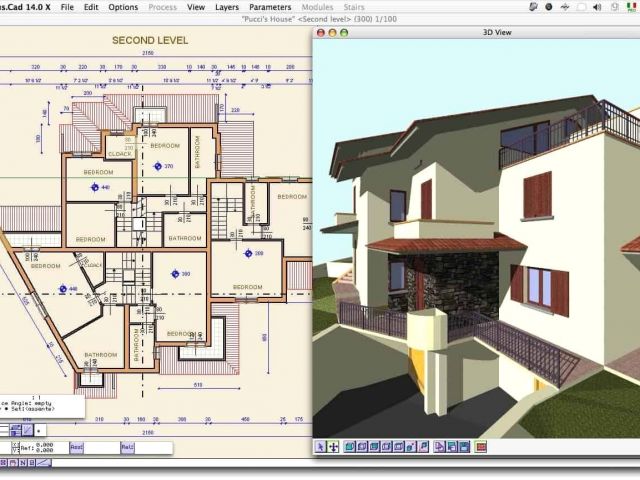Click the small 'B' icon in bottom-left strip
Screen dimensions: 640x480
[x=31, y=463]
